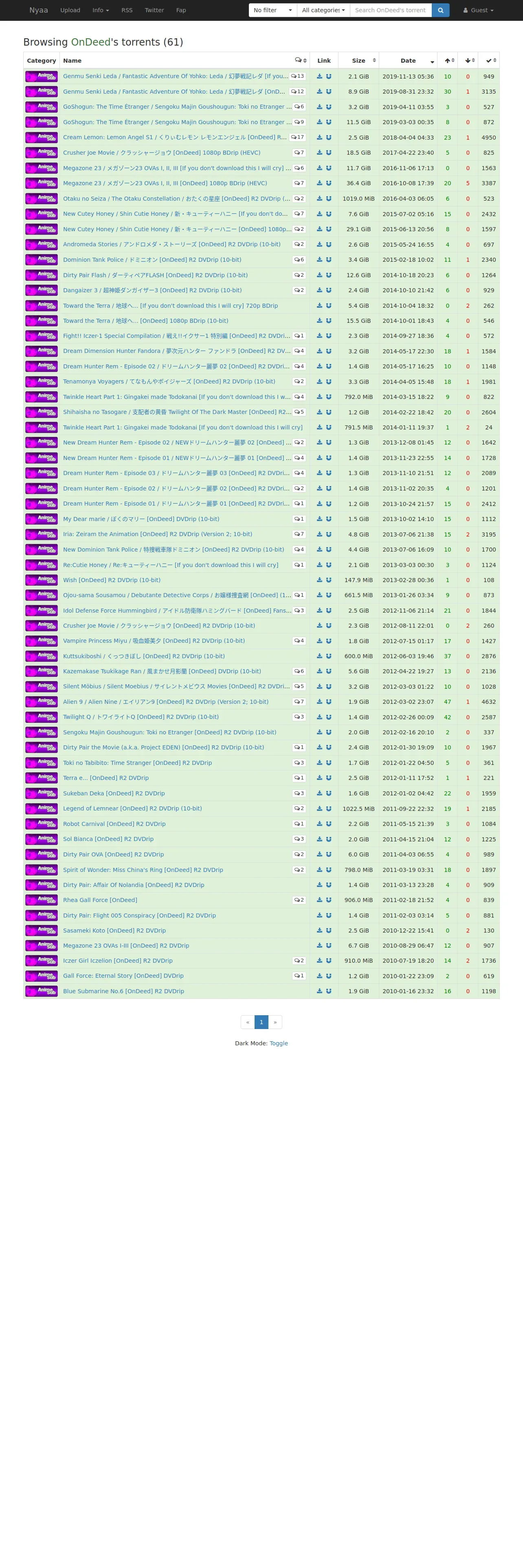Download torrent file for Tenamonya Voyagers
Screen dimensions: 523x1568
pyautogui.click(x=320, y=382)
